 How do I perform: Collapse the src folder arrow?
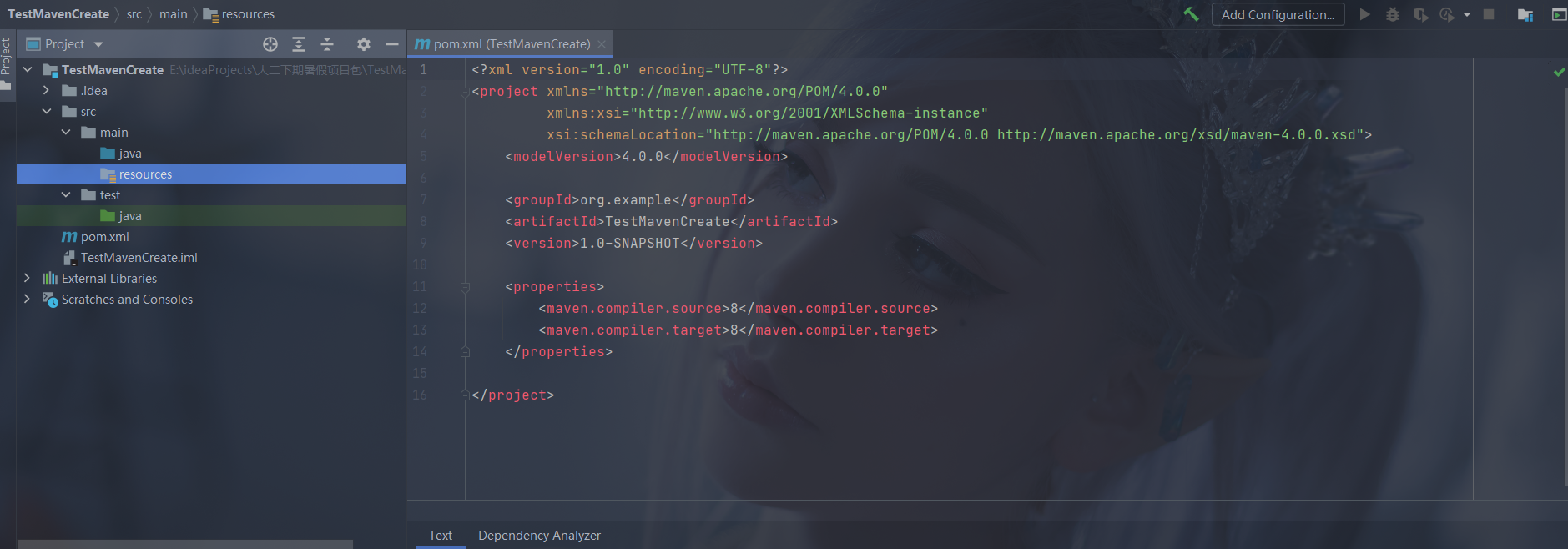click(47, 111)
